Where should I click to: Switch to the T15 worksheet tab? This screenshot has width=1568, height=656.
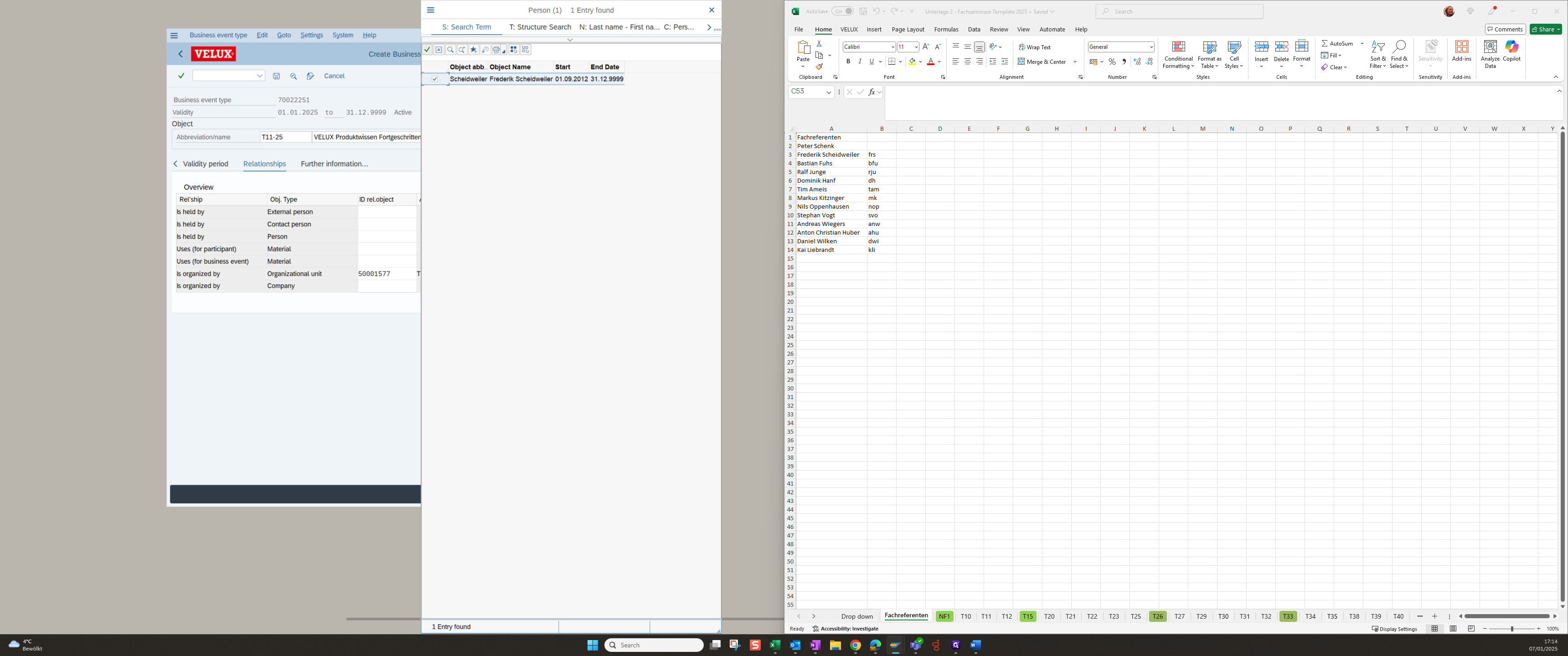(x=1027, y=616)
